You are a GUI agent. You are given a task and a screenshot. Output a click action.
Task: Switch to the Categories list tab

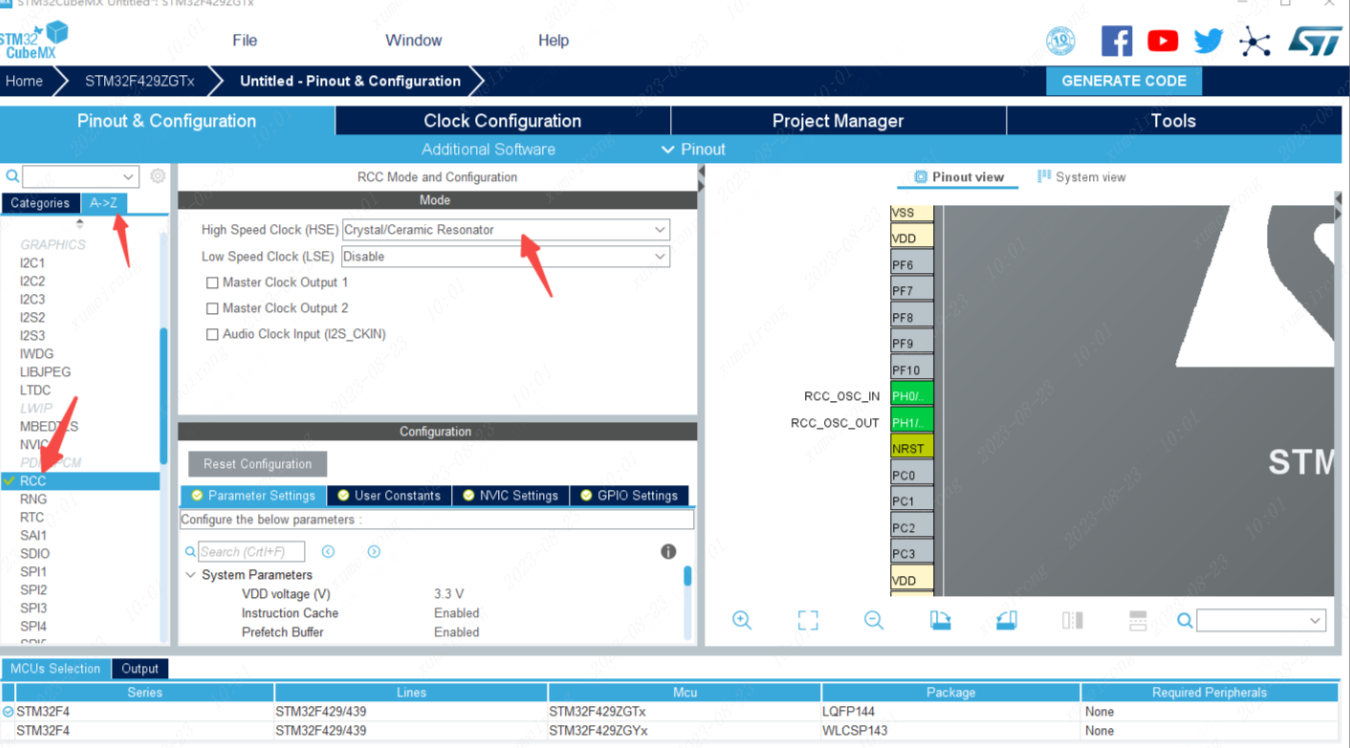(40, 203)
